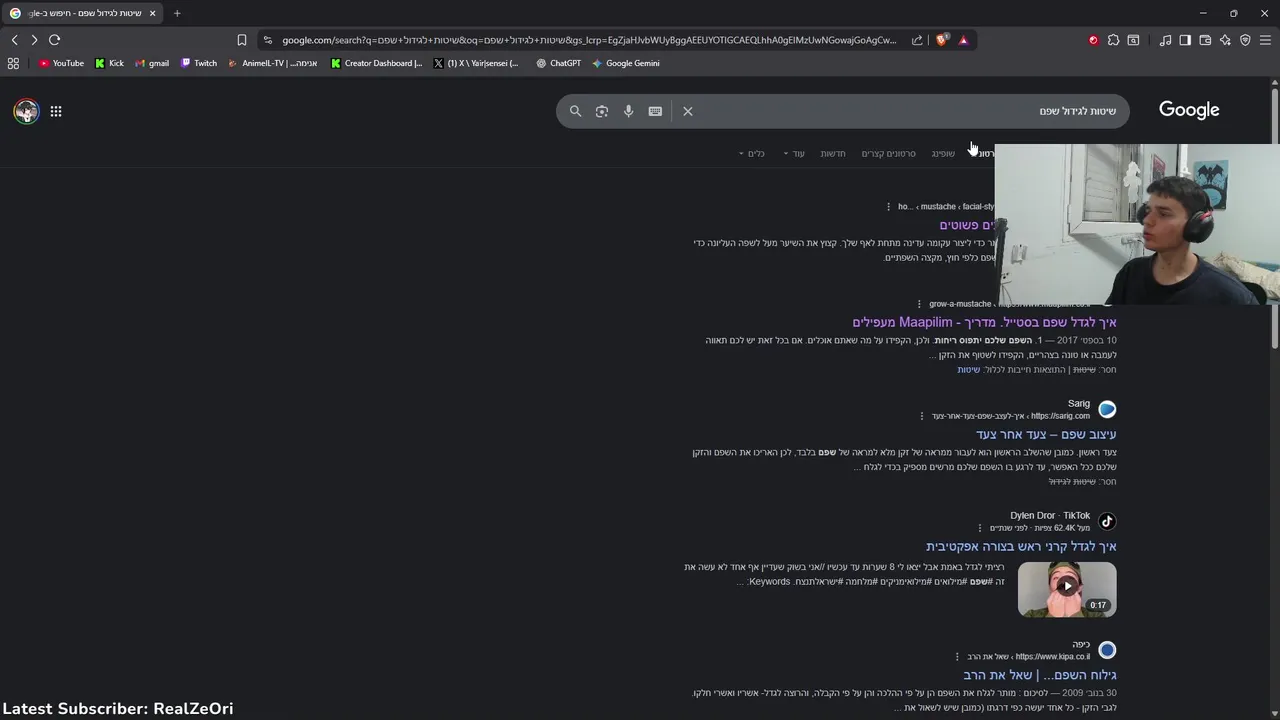This screenshot has width=1280, height=720.
Task: Open the Maapilim mustache guide result
Action: (x=984, y=322)
